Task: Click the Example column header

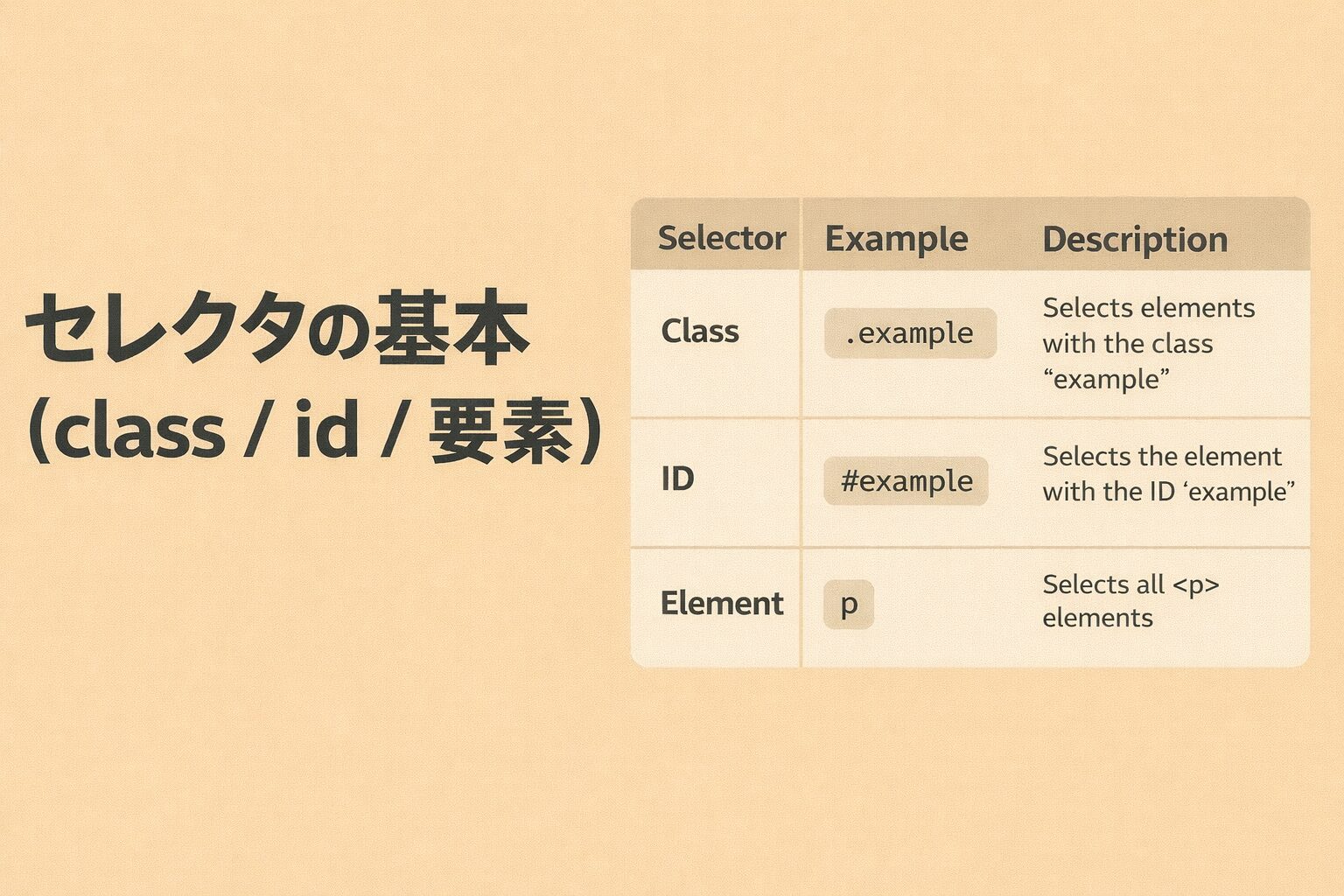Action: [896, 238]
